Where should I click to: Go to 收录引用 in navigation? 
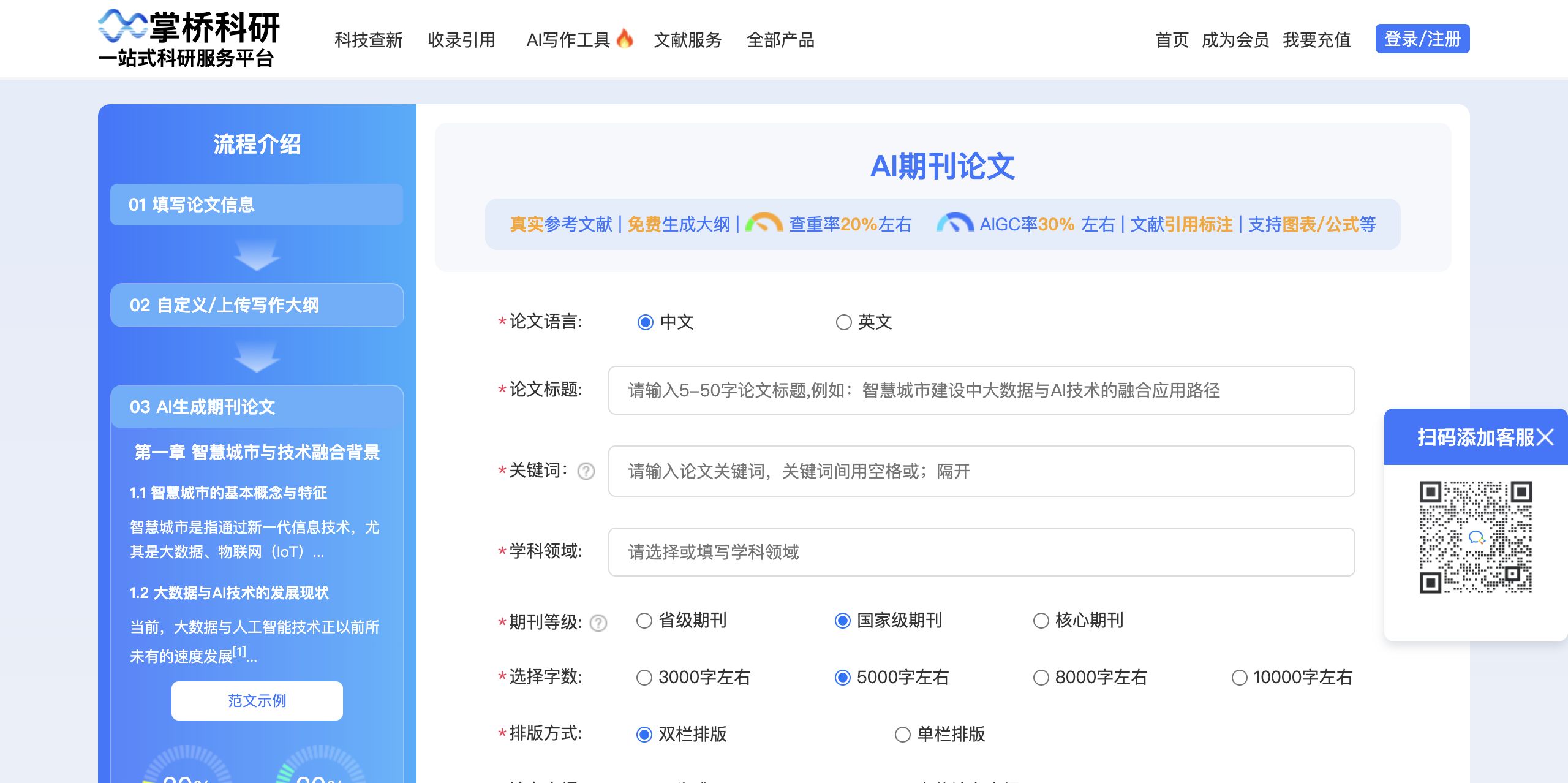click(461, 40)
